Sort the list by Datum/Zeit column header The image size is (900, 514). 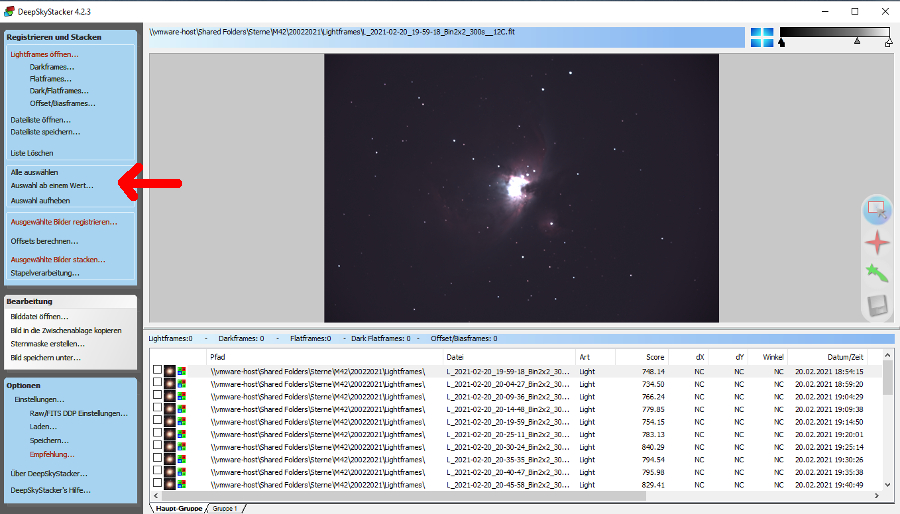point(844,356)
